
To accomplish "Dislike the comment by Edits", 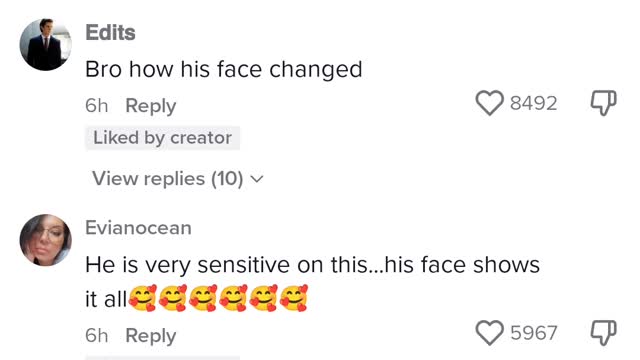I will [x=604, y=103].
